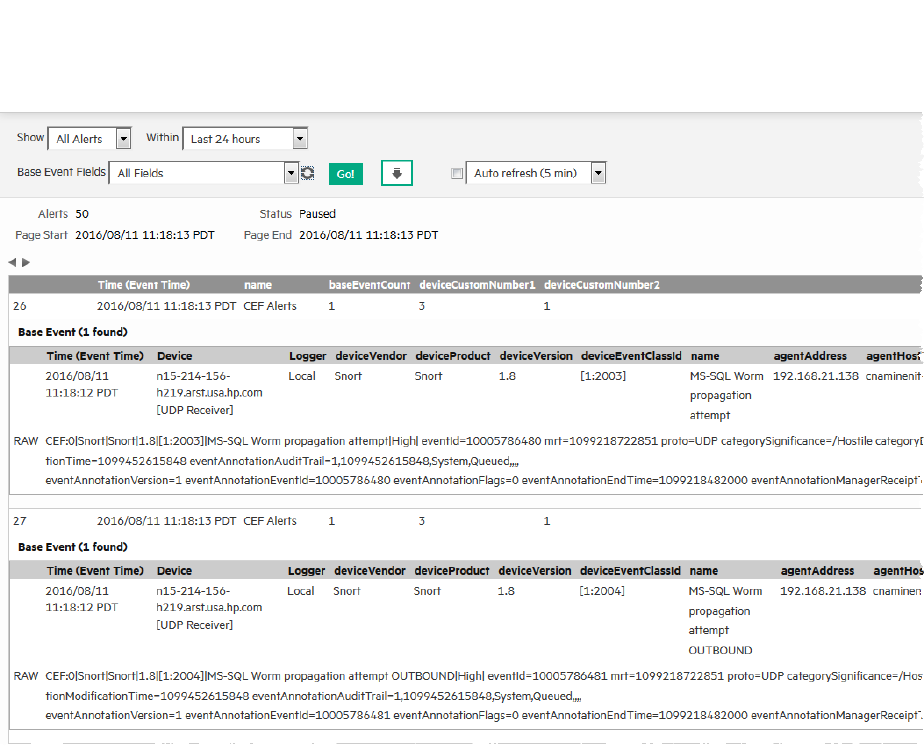Click agentAddress 192.168.21.138 in first base event

click(x=816, y=376)
